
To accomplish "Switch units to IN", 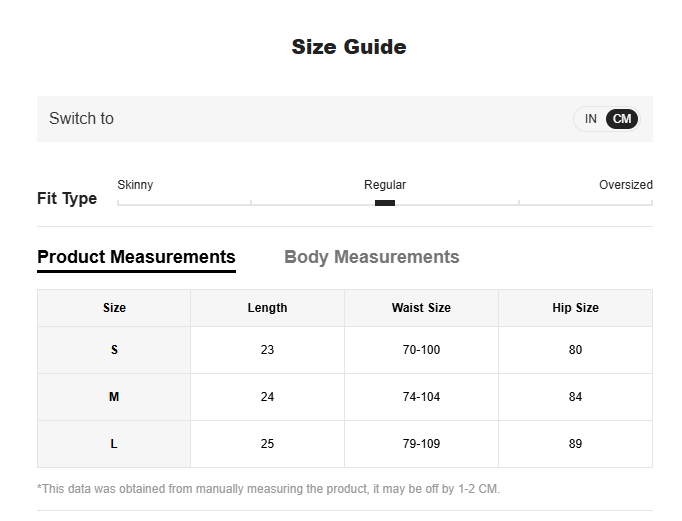I will (x=591, y=119).
